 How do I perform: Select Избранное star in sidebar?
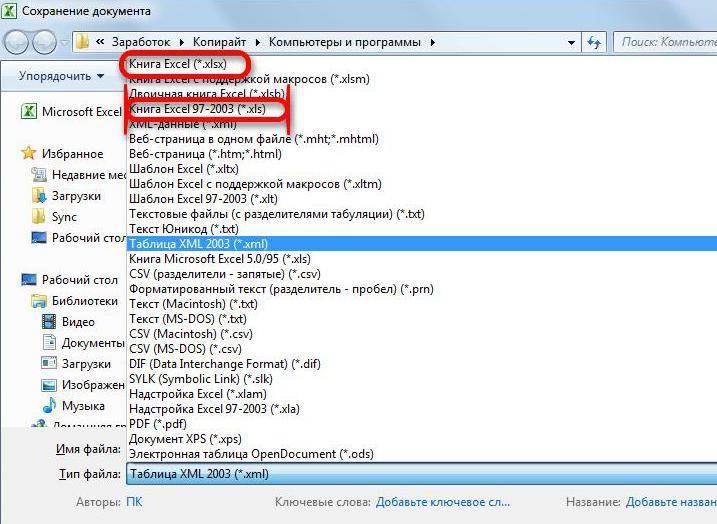click(x=62, y=154)
